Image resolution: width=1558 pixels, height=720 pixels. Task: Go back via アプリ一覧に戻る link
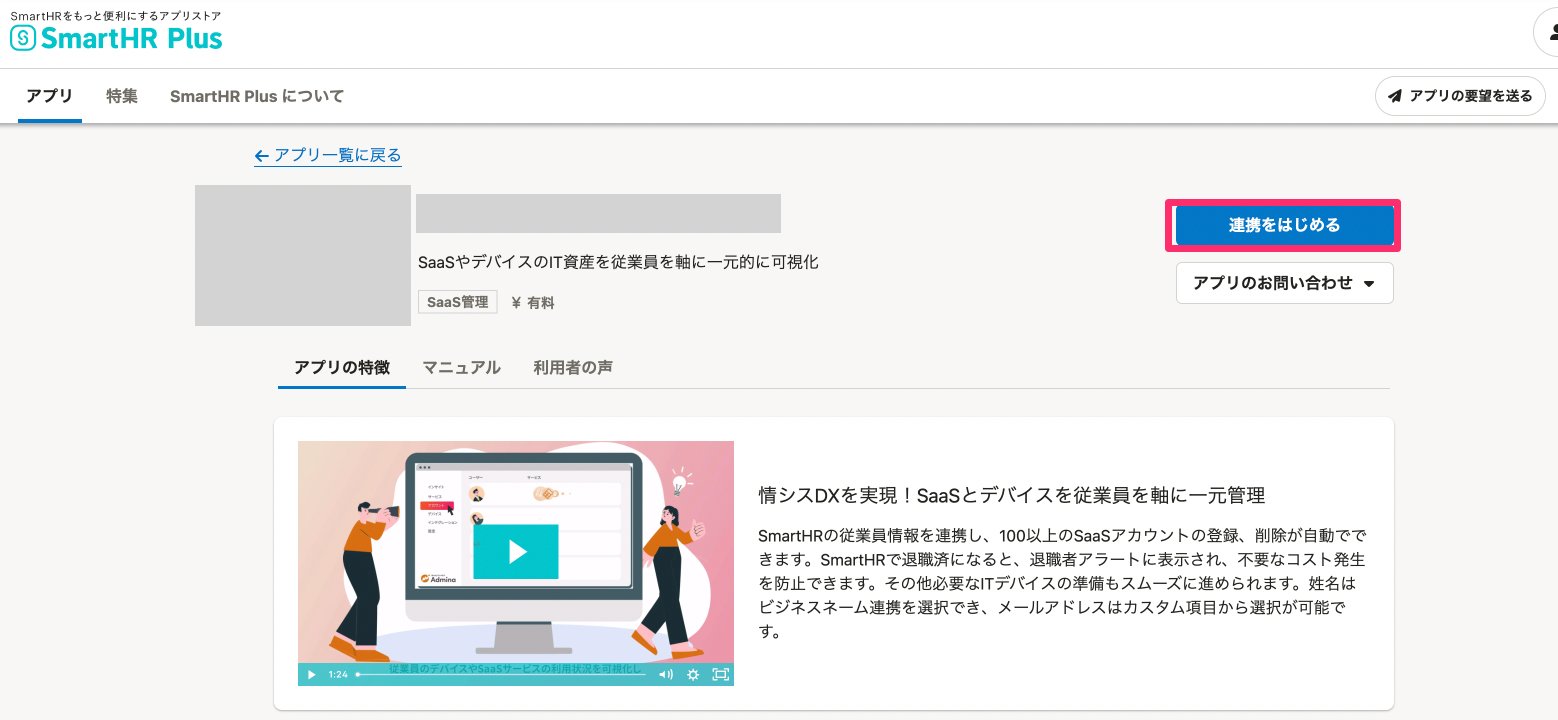click(x=328, y=155)
